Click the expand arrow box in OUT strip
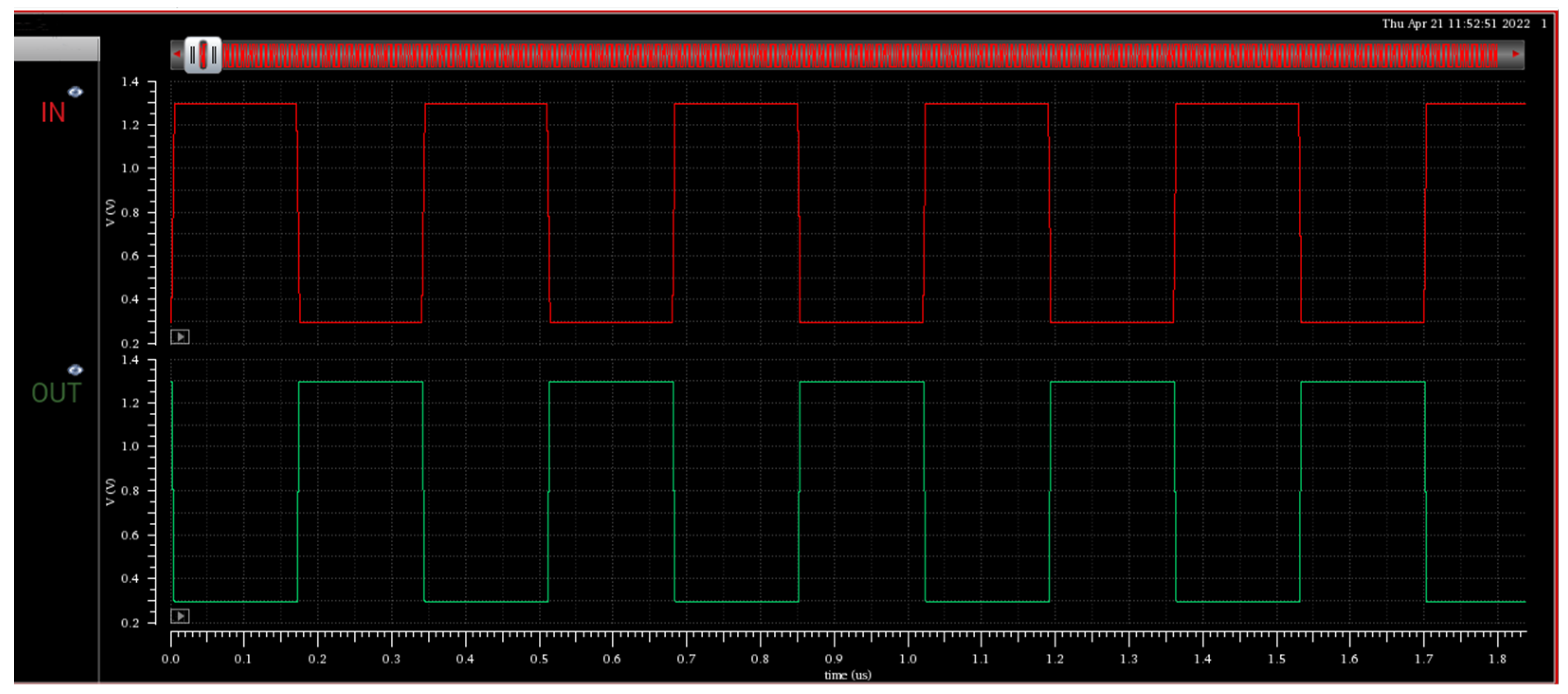The image size is (1568, 694). click(180, 616)
